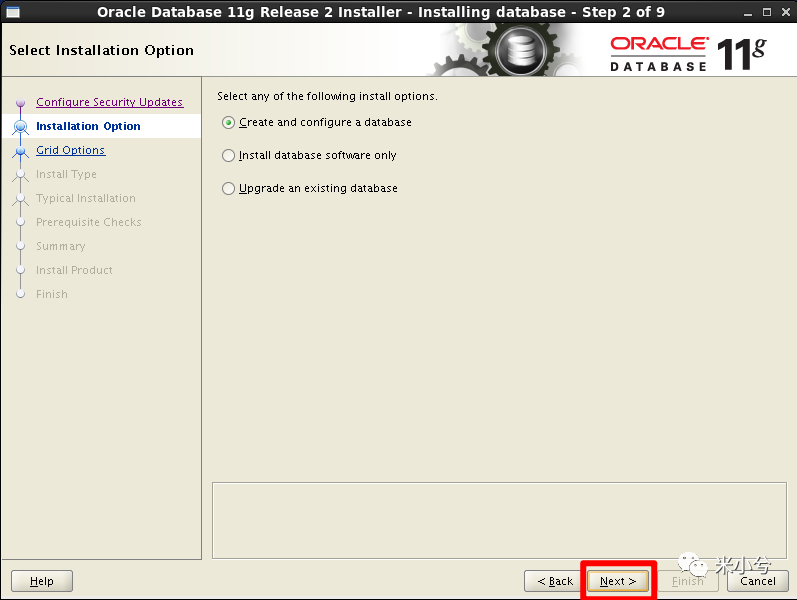The image size is (797, 600).
Task: Click the database gear graphic in header
Action: coord(519,51)
